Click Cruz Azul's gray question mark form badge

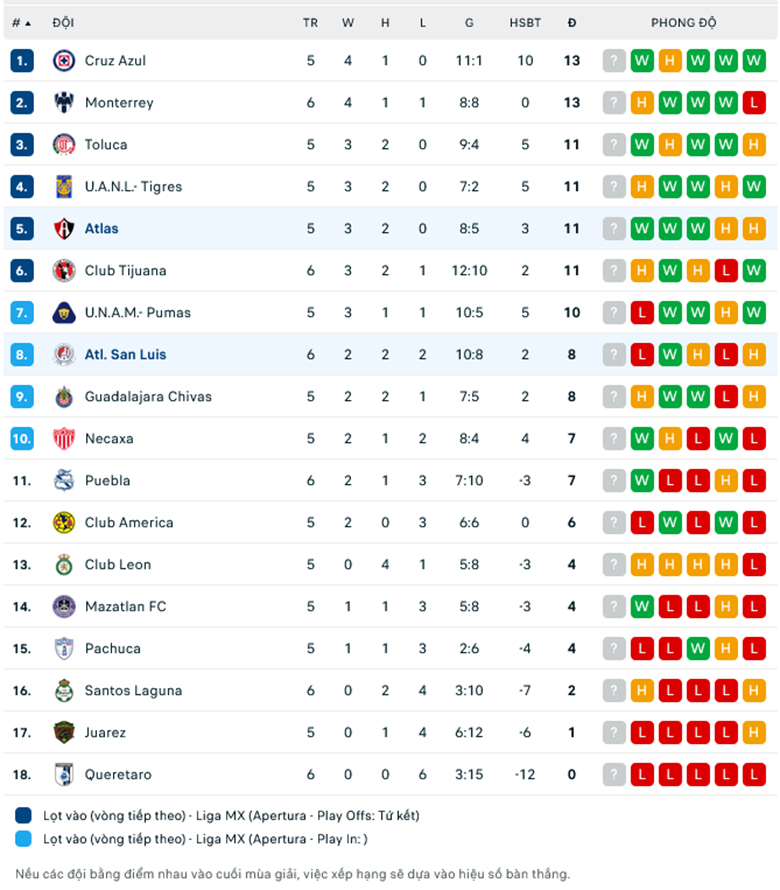pyautogui.click(x=614, y=61)
